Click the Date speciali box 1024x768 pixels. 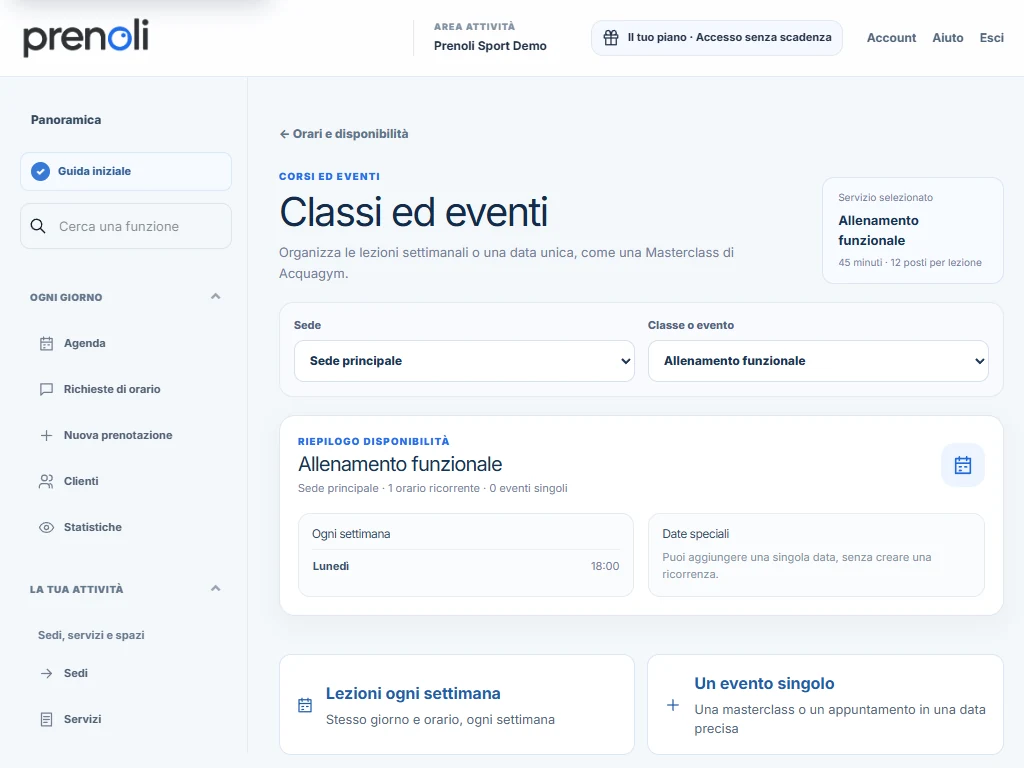[x=816, y=554]
